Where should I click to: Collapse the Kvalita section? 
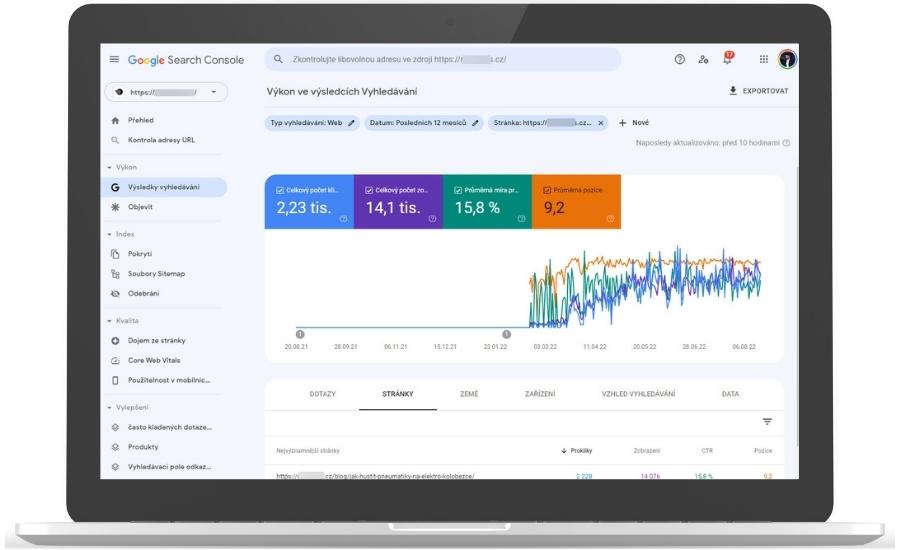point(109,321)
